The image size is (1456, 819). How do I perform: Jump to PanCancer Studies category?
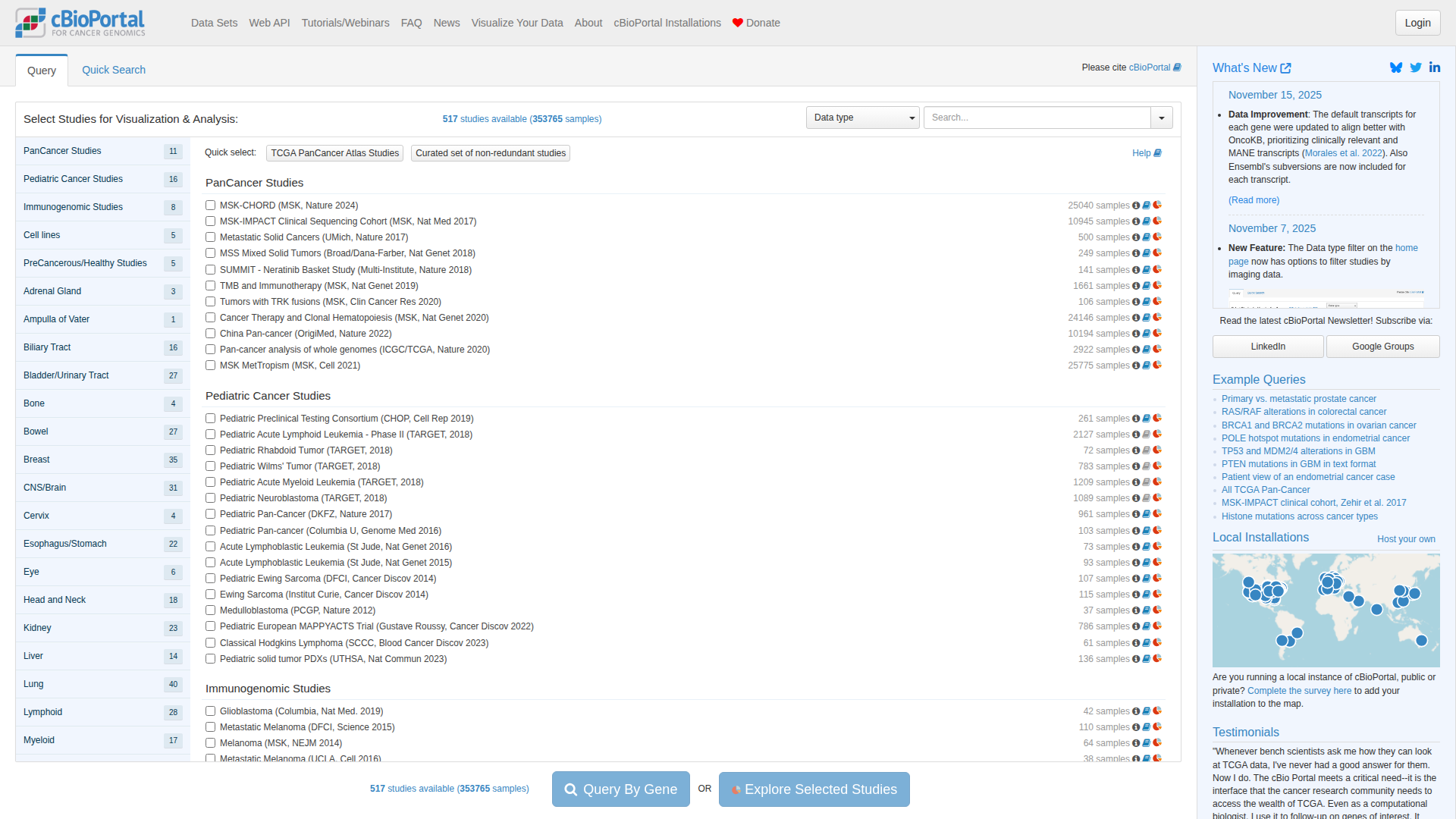pos(102,151)
